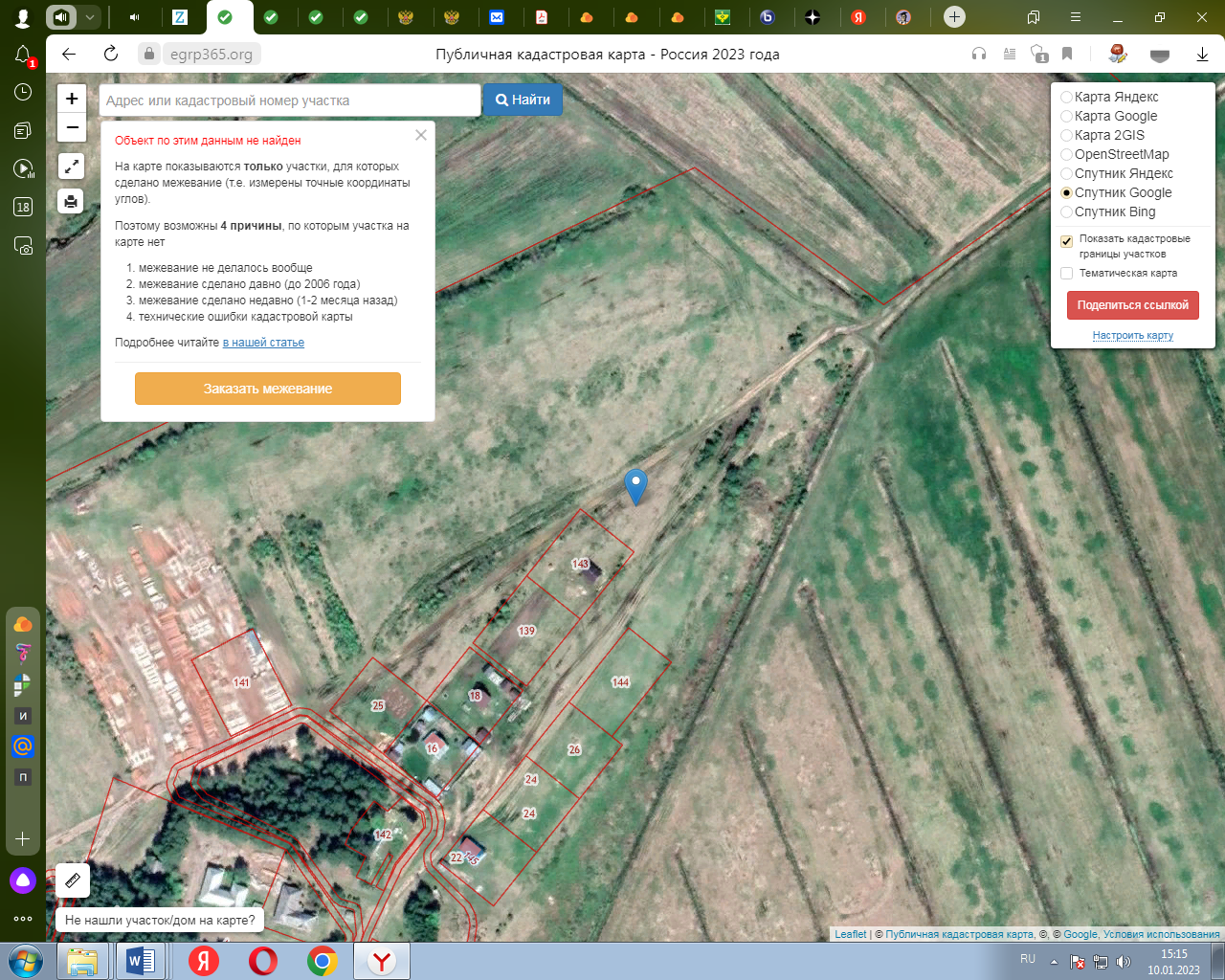The image size is (1225, 980).
Task: Open the sidebar media player icon
Action: click(23, 168)
